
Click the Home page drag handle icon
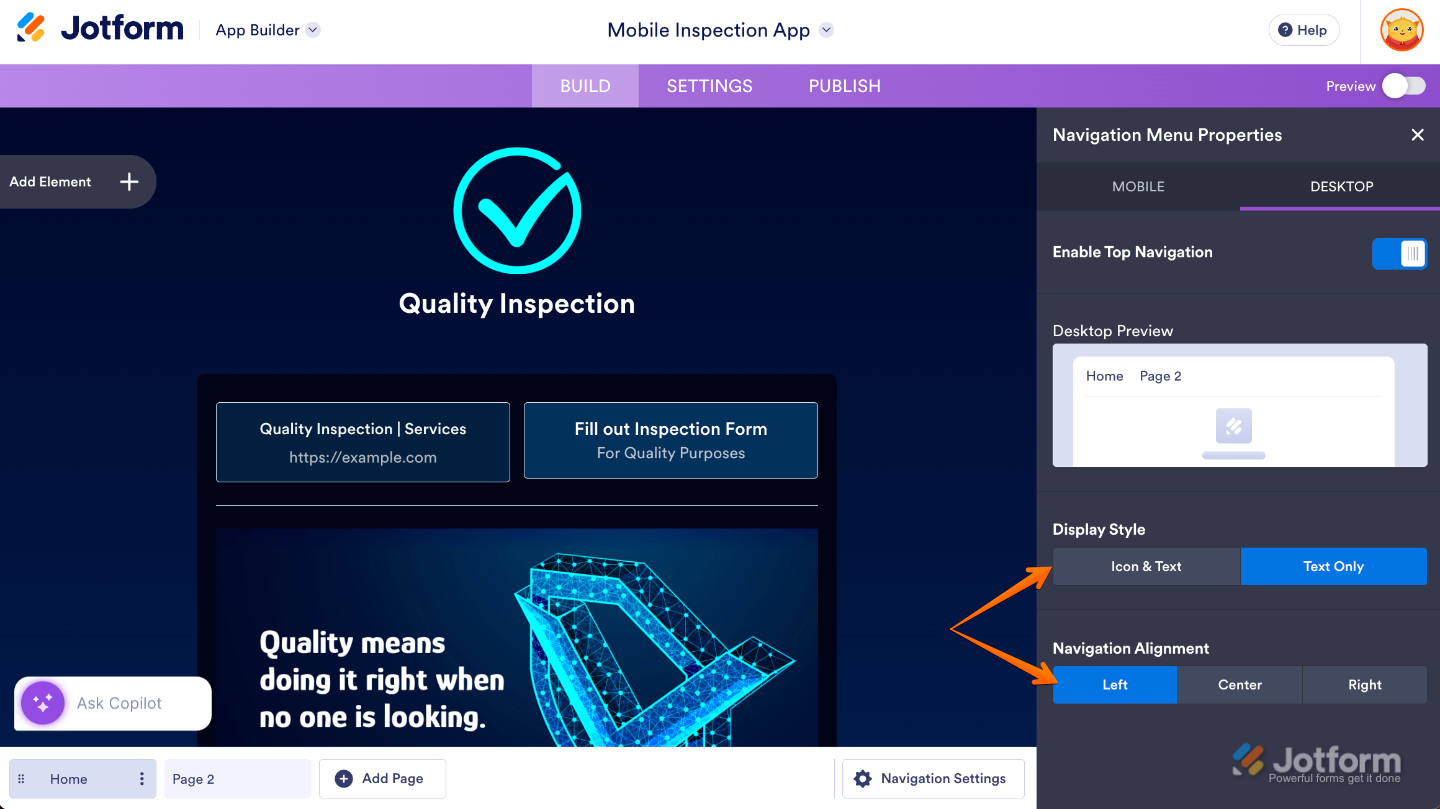pos(22,779)
